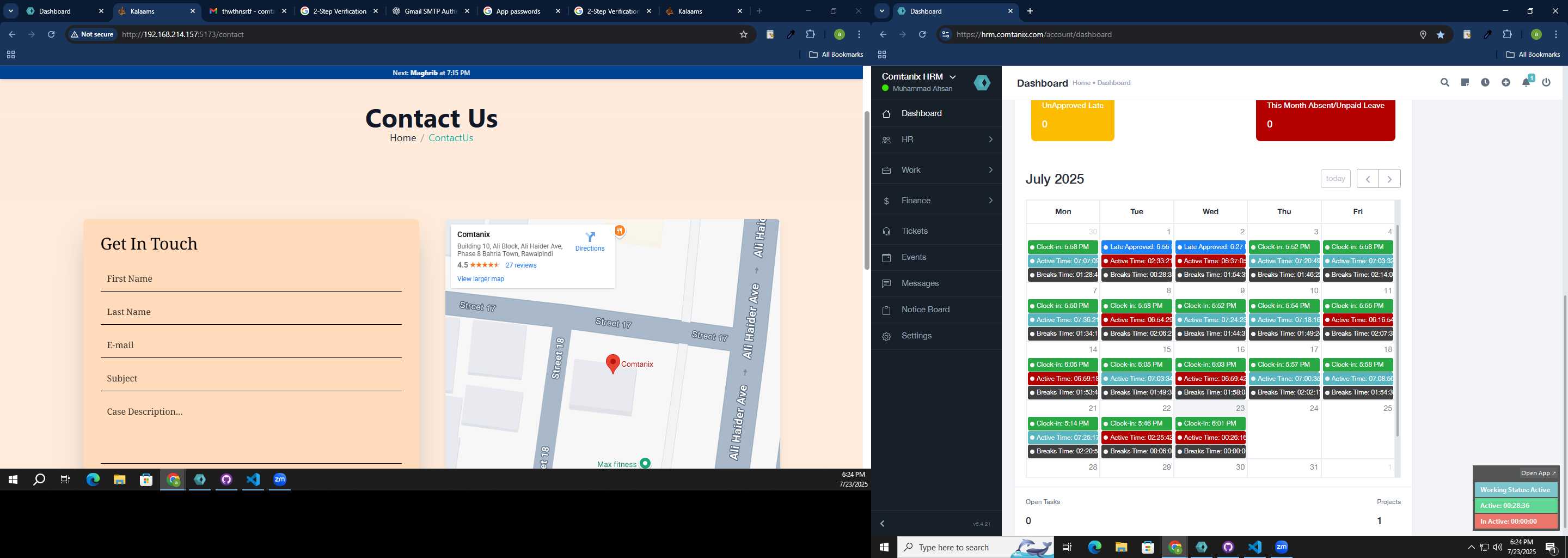Open sticky notes icon in HRM header
The width and height of the screenshot is (1568, 558).
click(1465, 82)
